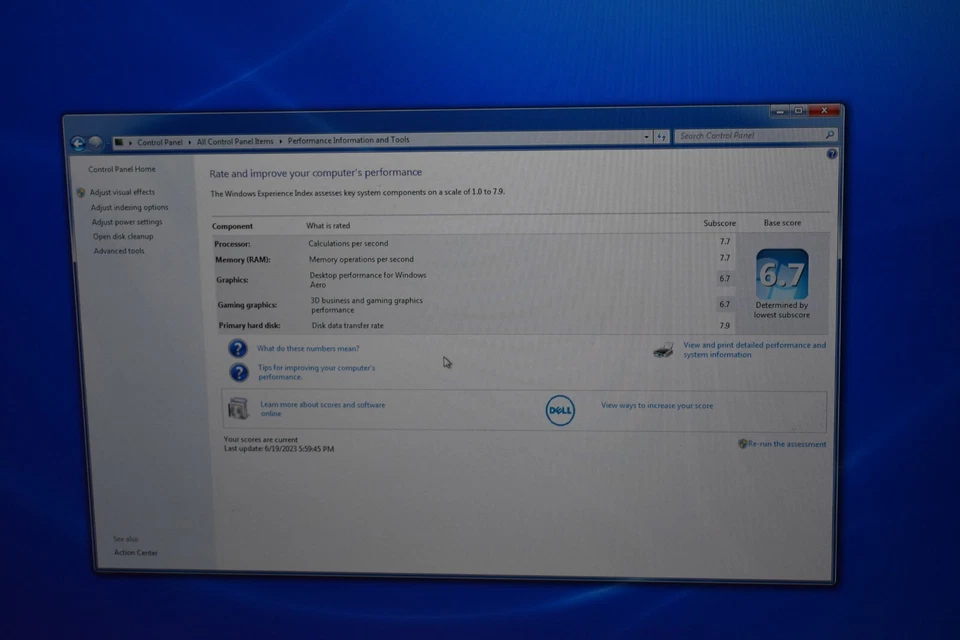Image resolution: width=960 pixels, height=640 pixels.
Task: Click the question icon beside 'What do these numbers mean?'
Action: tap(238, 349)
